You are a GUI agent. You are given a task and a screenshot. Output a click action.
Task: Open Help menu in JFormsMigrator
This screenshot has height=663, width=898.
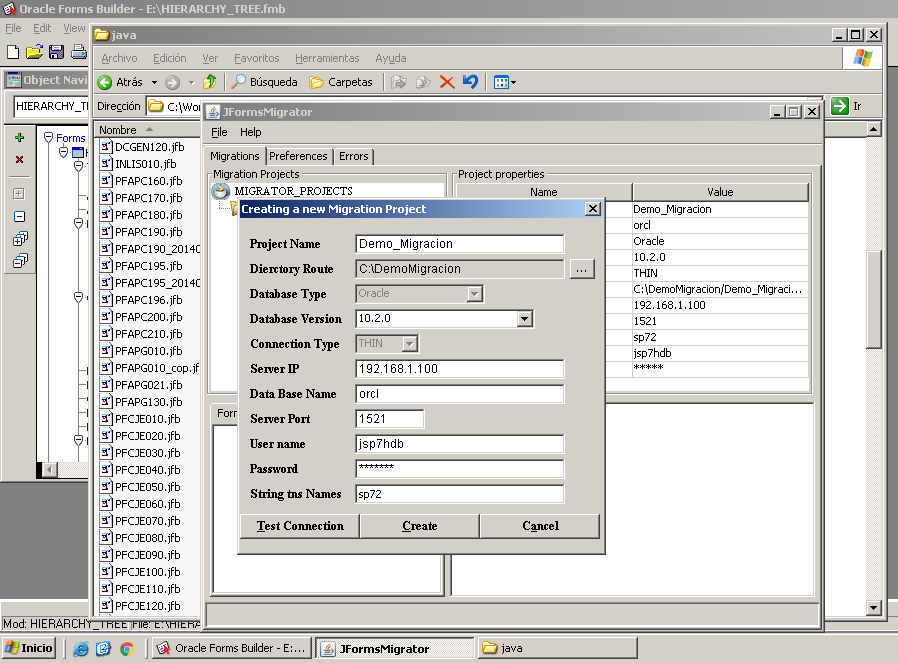coord(250,132)
